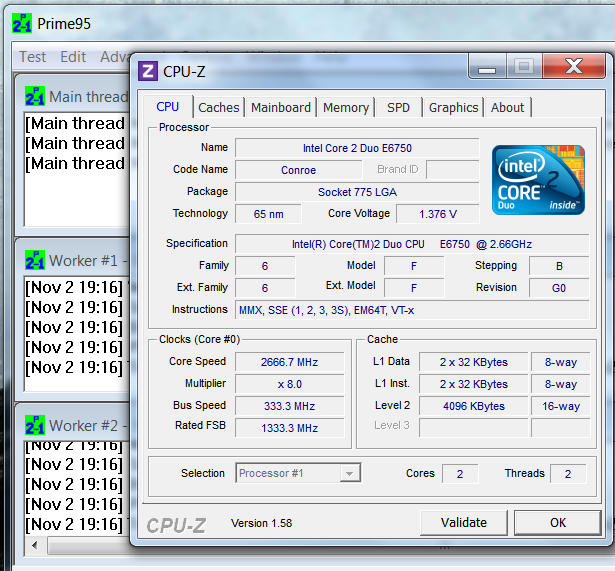Viewport: 615px width, 571px height.
Task: Open the Test menu in Prime95
Action: 33,57
